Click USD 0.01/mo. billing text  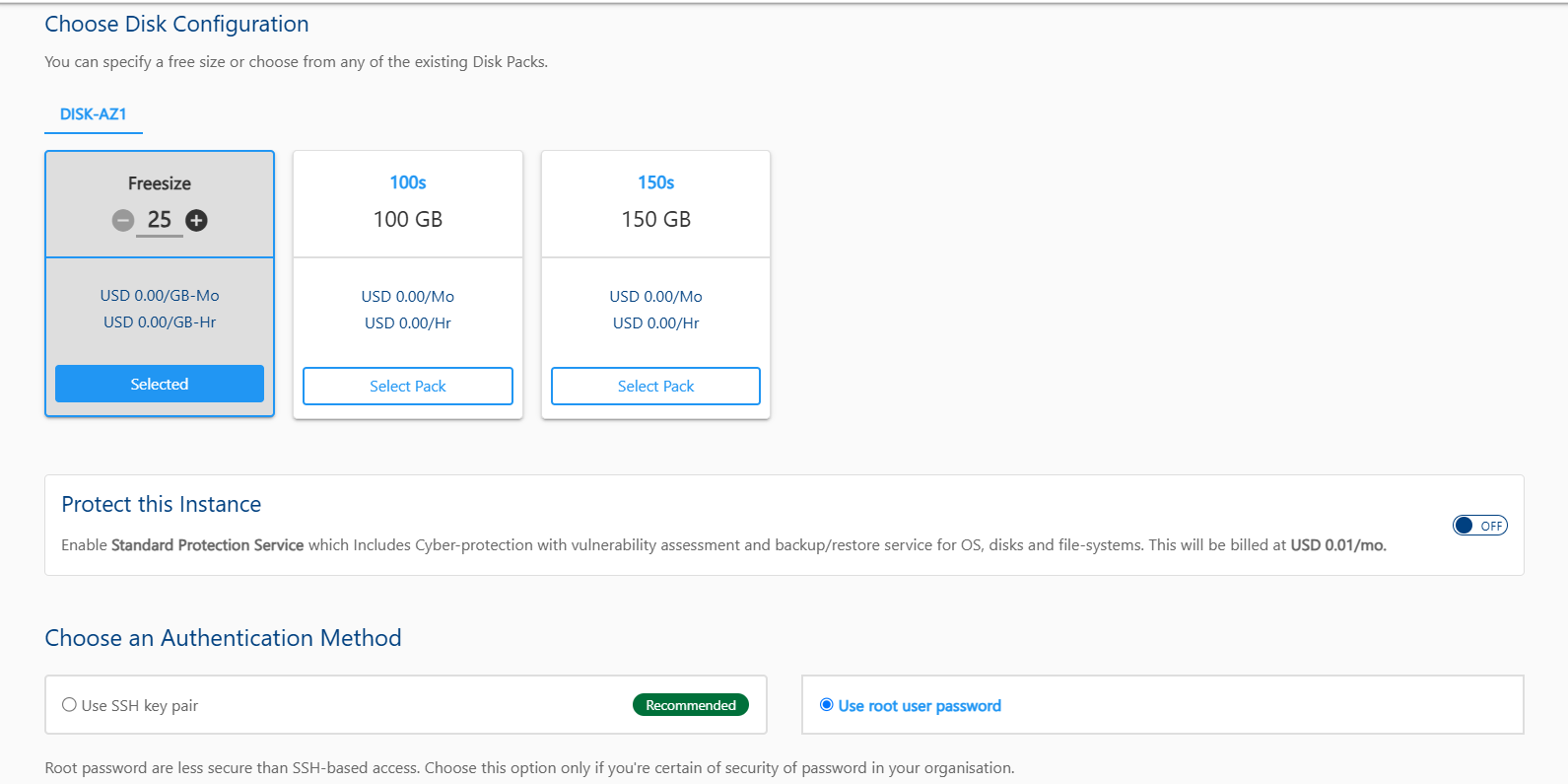click(x=1338, y=544)
